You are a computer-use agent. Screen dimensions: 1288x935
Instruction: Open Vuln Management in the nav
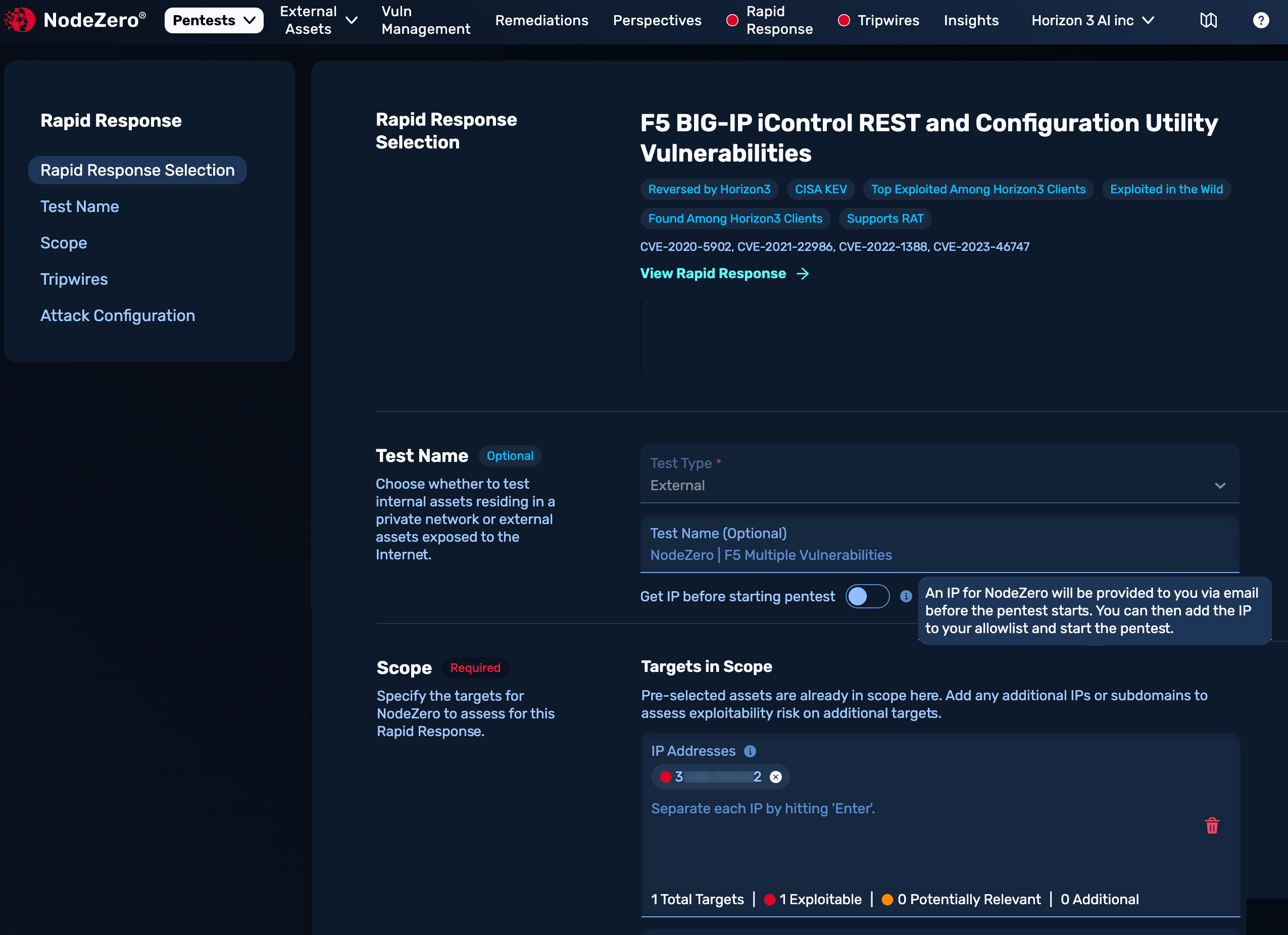point(426,20)
